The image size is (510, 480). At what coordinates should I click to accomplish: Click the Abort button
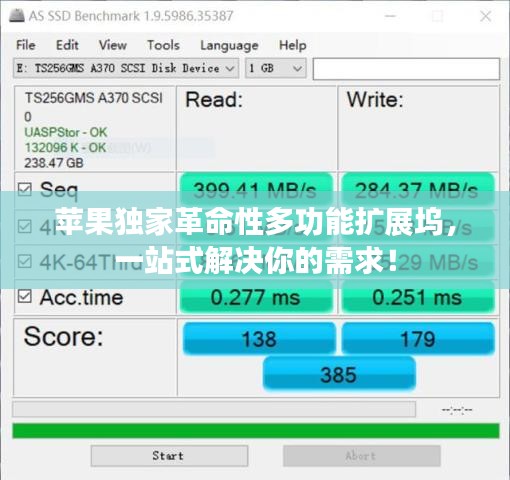coord(362,456)
